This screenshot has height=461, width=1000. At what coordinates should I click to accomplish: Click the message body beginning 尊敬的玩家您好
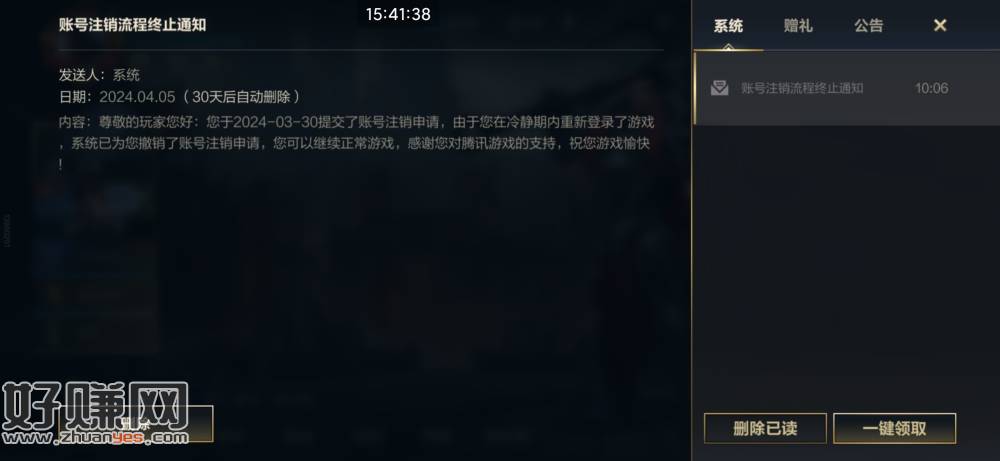click(x=357, y=143)
